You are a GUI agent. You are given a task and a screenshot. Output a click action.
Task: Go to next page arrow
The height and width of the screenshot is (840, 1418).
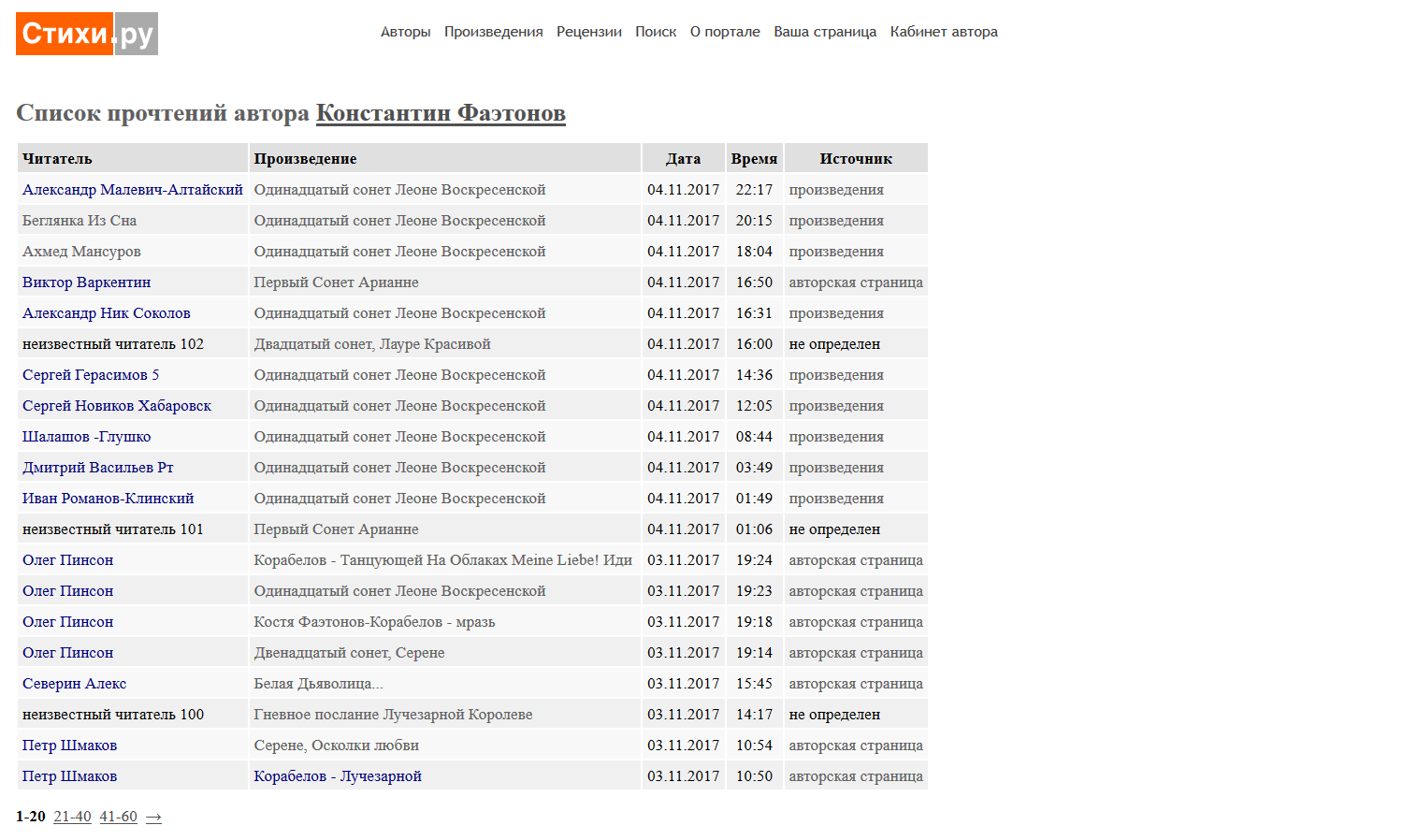[154, 818]
